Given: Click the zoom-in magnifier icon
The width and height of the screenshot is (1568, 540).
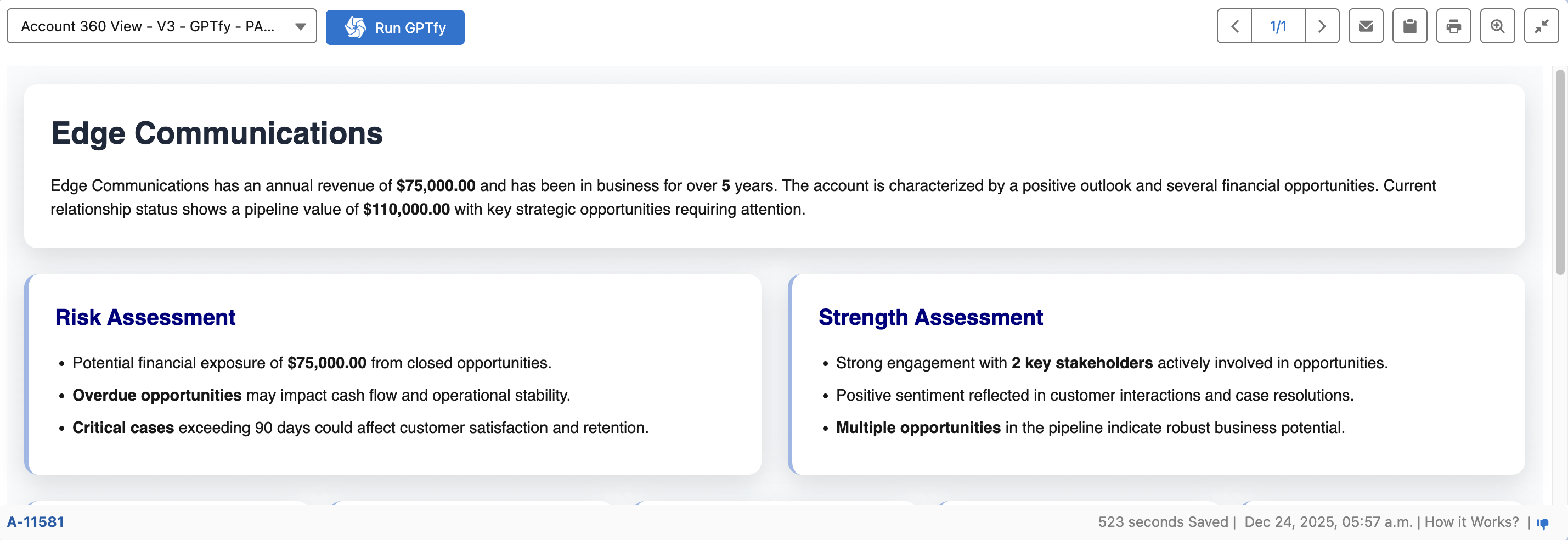Looking at the screenshot, I should tap(1497, 26).
